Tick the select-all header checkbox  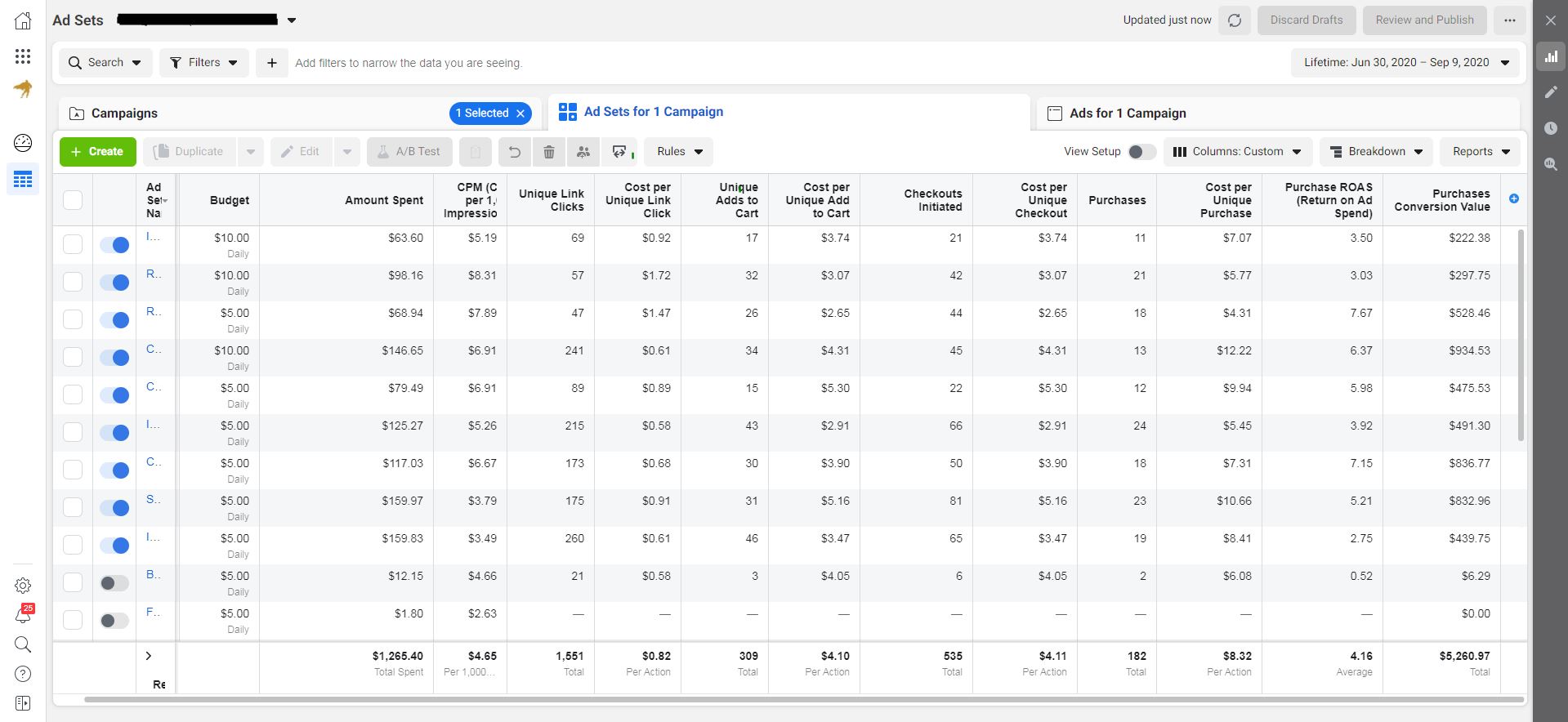tap(73, 200)
